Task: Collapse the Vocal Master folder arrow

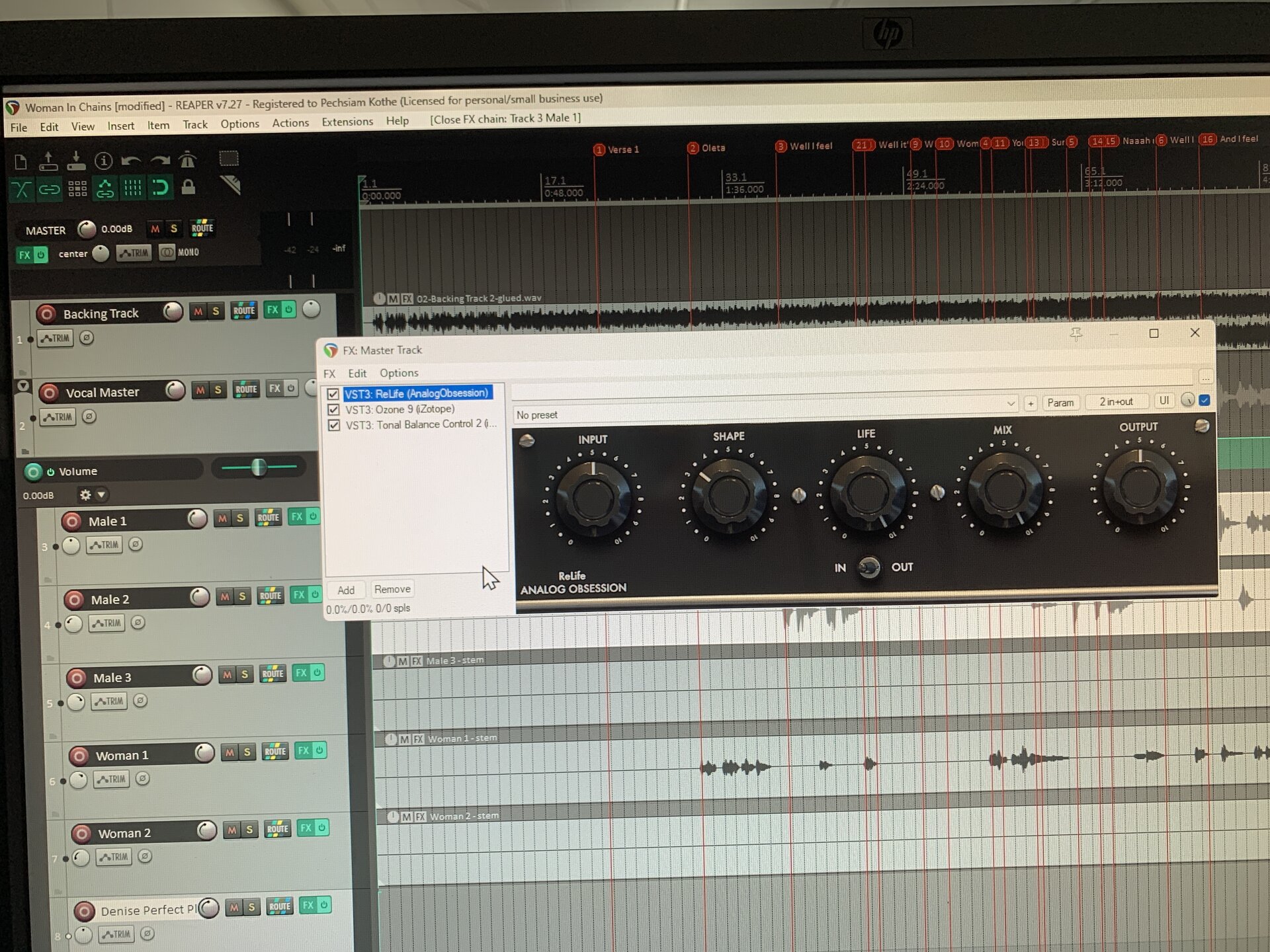Action: (23, 385)
